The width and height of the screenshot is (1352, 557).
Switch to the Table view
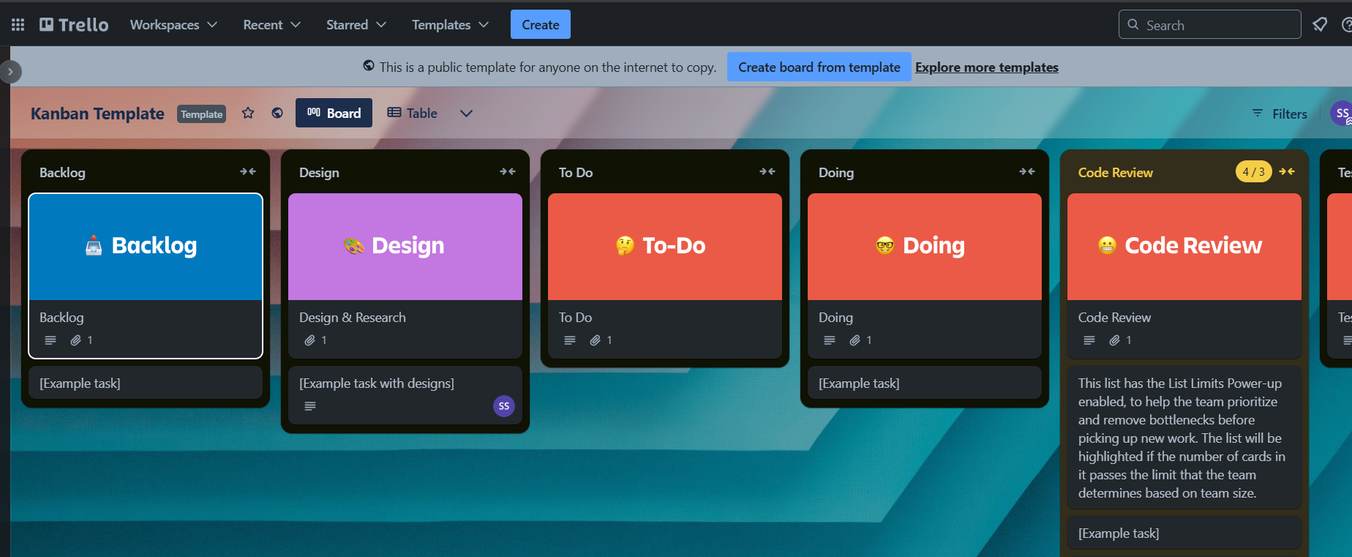412,113
